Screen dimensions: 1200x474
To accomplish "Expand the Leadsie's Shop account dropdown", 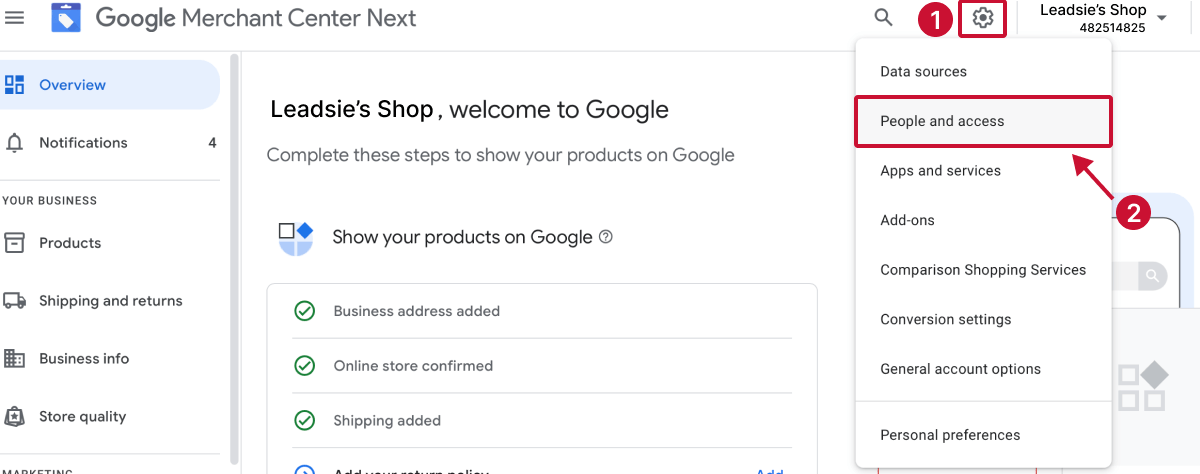I will click(x=1161, y=18).
